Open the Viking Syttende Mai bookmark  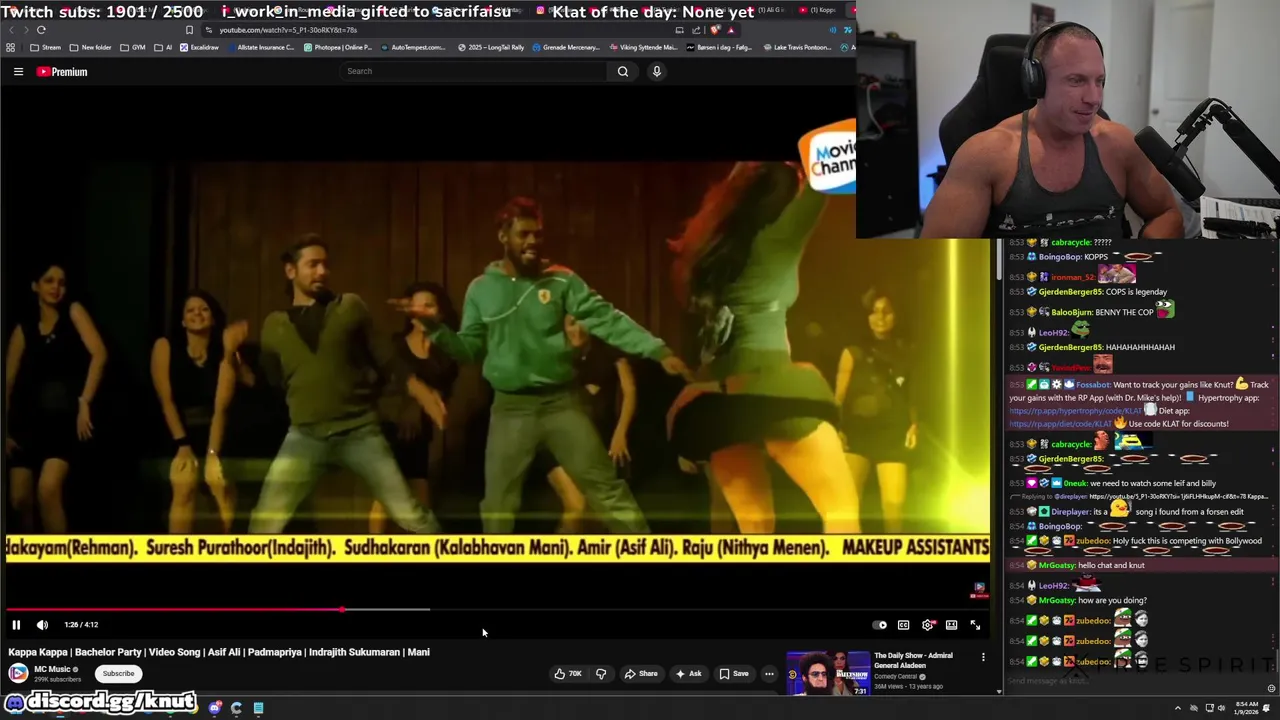643,47
